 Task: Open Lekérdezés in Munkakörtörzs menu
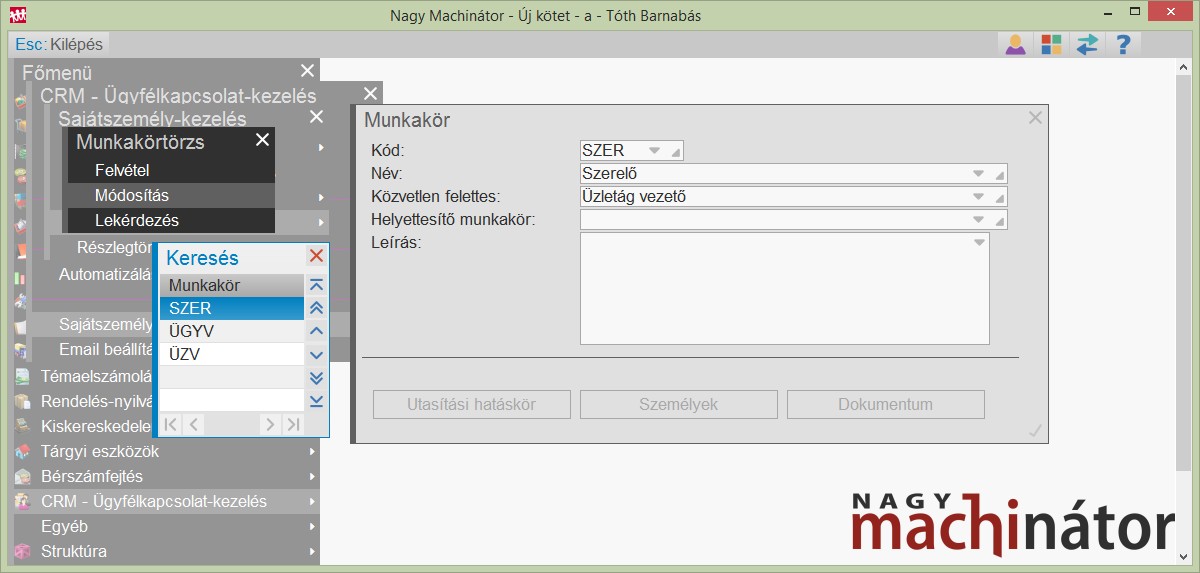pyautogui.click(x=171, y=220)
